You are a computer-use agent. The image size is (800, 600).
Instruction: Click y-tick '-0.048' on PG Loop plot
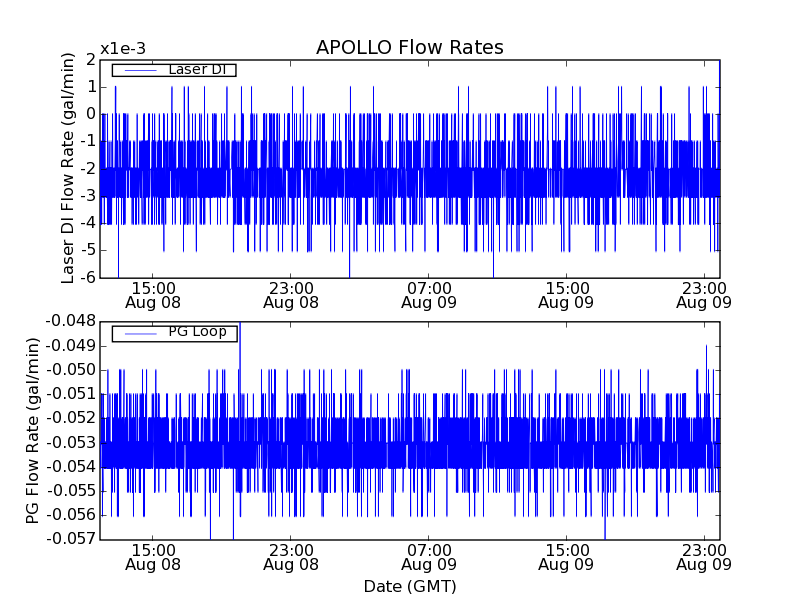(71, 321)
